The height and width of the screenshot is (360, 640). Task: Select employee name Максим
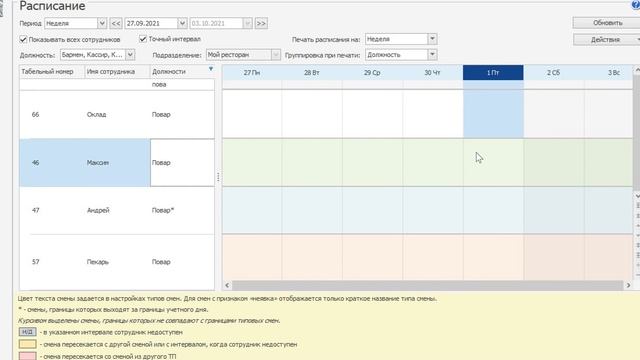[x=98, y=162]
